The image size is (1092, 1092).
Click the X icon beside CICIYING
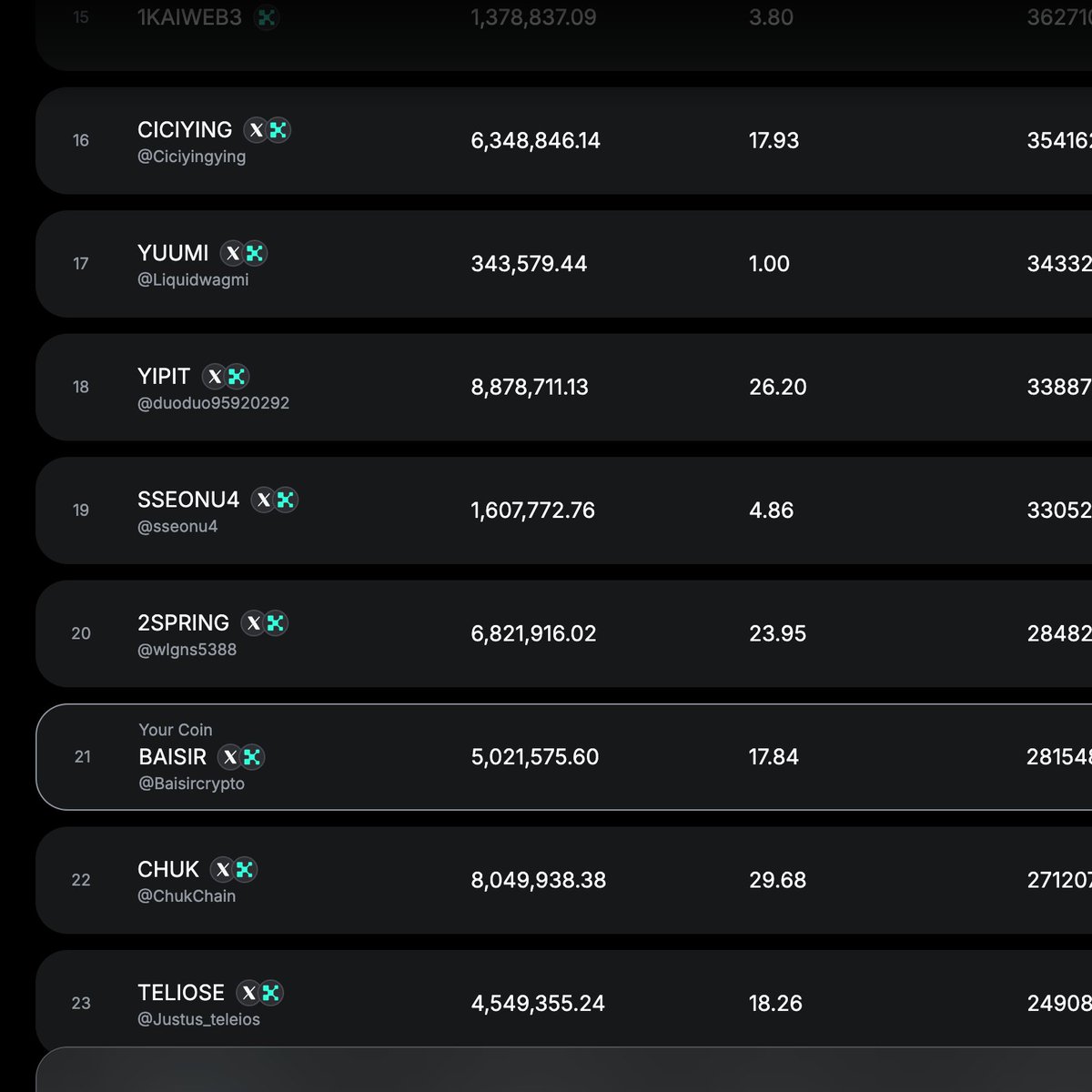pos(257,130)
